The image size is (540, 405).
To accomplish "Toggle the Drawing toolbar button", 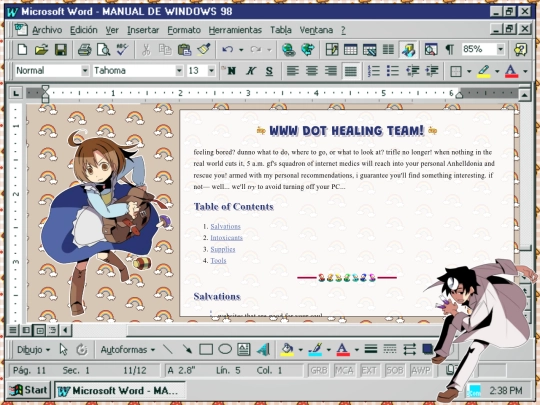I will 408,50.
